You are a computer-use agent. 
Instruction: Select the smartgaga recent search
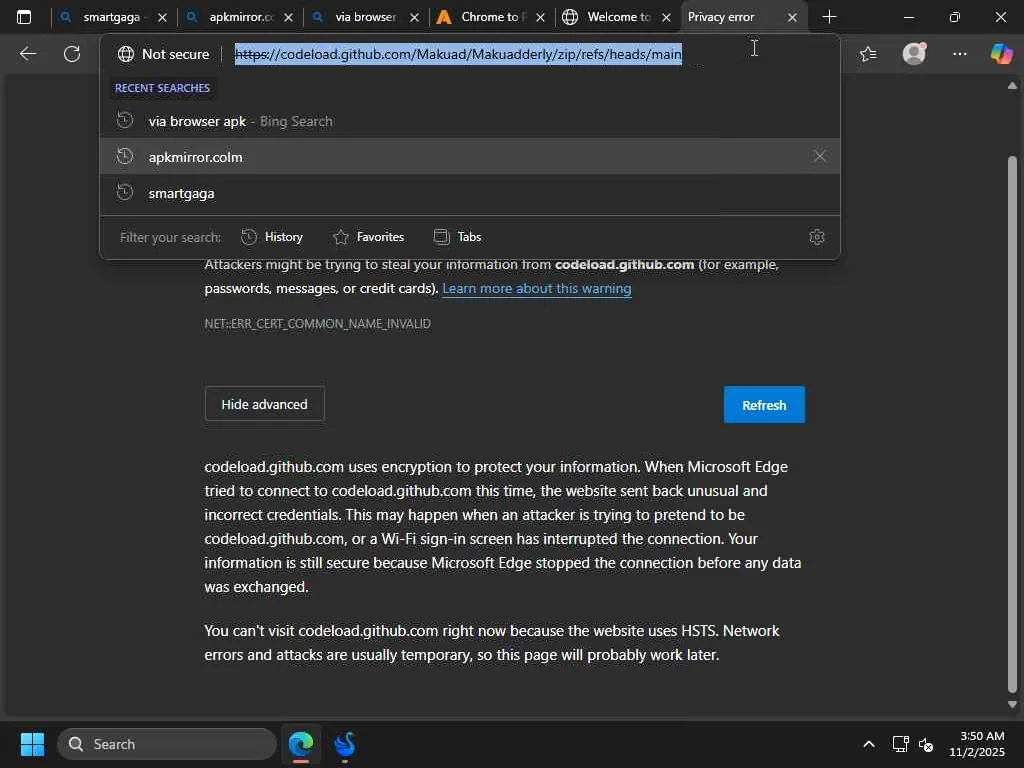pos(470,193)
